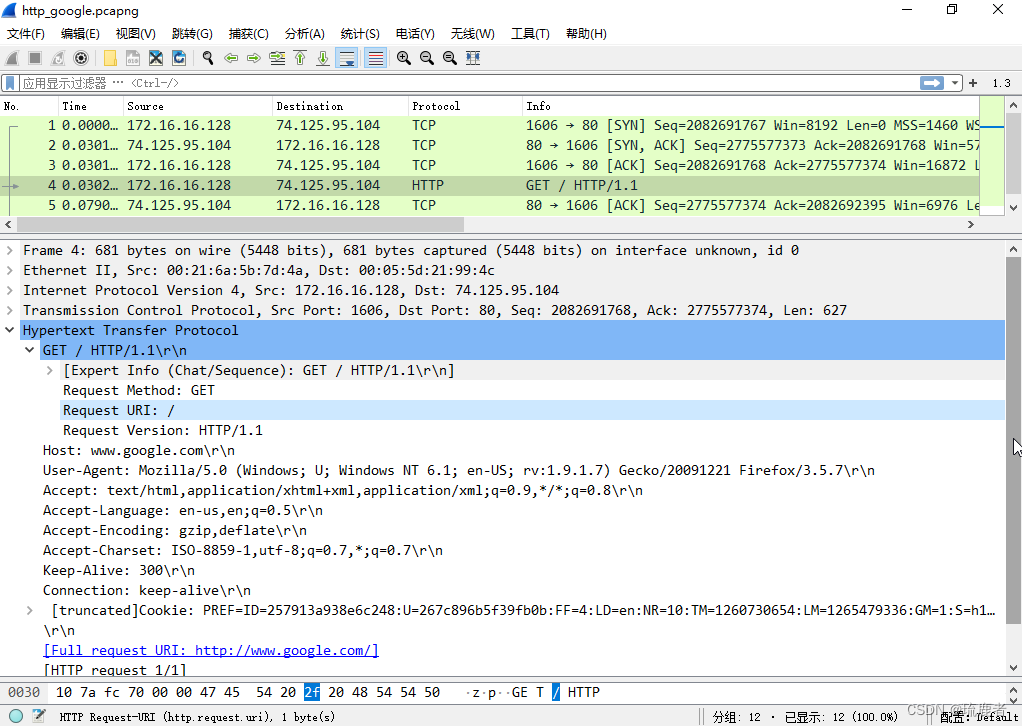The image size is (1022, 726).
Task: Open the 帮助(H) menu
Action: tap(586, 34)
